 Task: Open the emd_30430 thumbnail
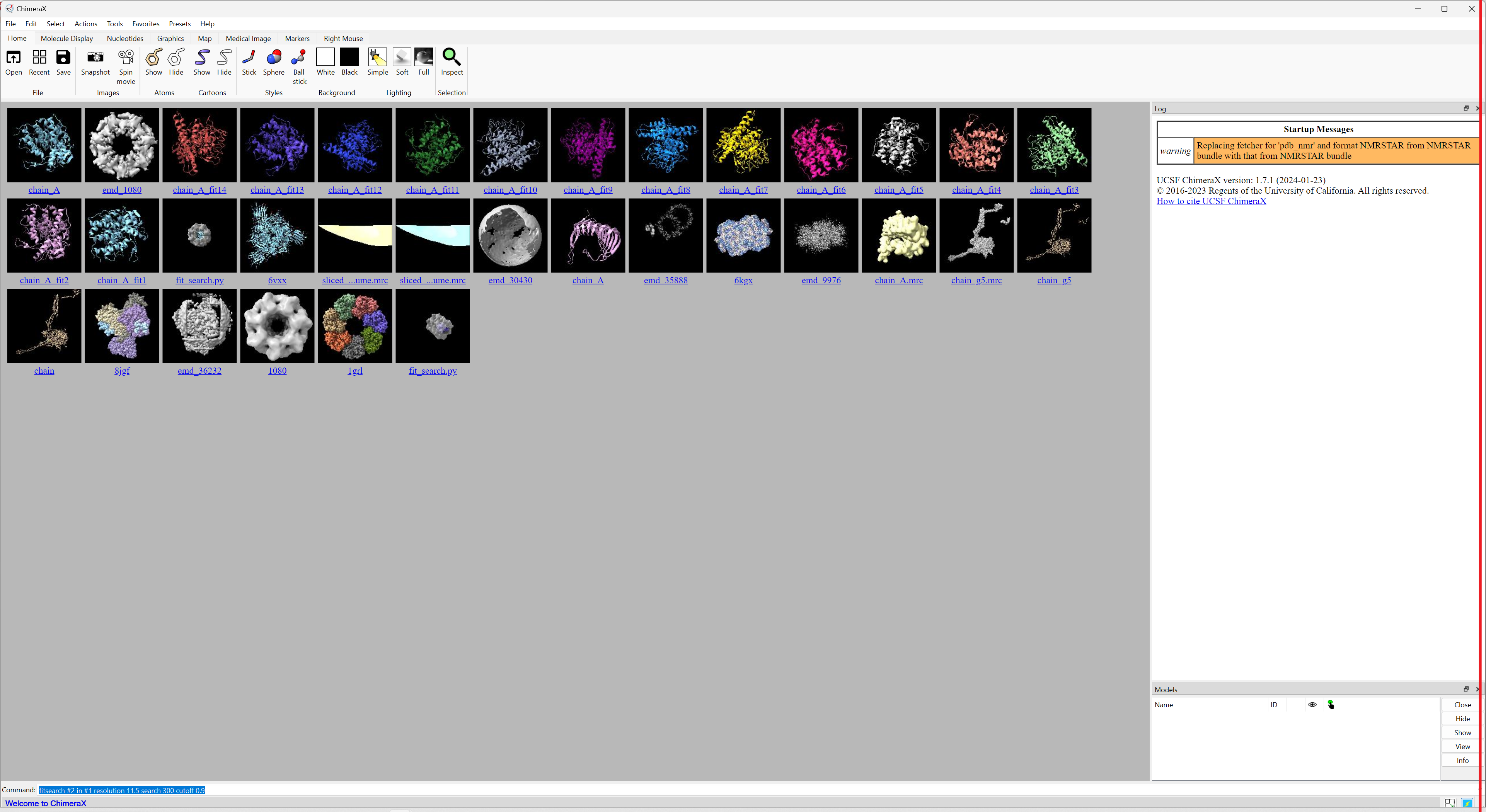coord(510,236)
